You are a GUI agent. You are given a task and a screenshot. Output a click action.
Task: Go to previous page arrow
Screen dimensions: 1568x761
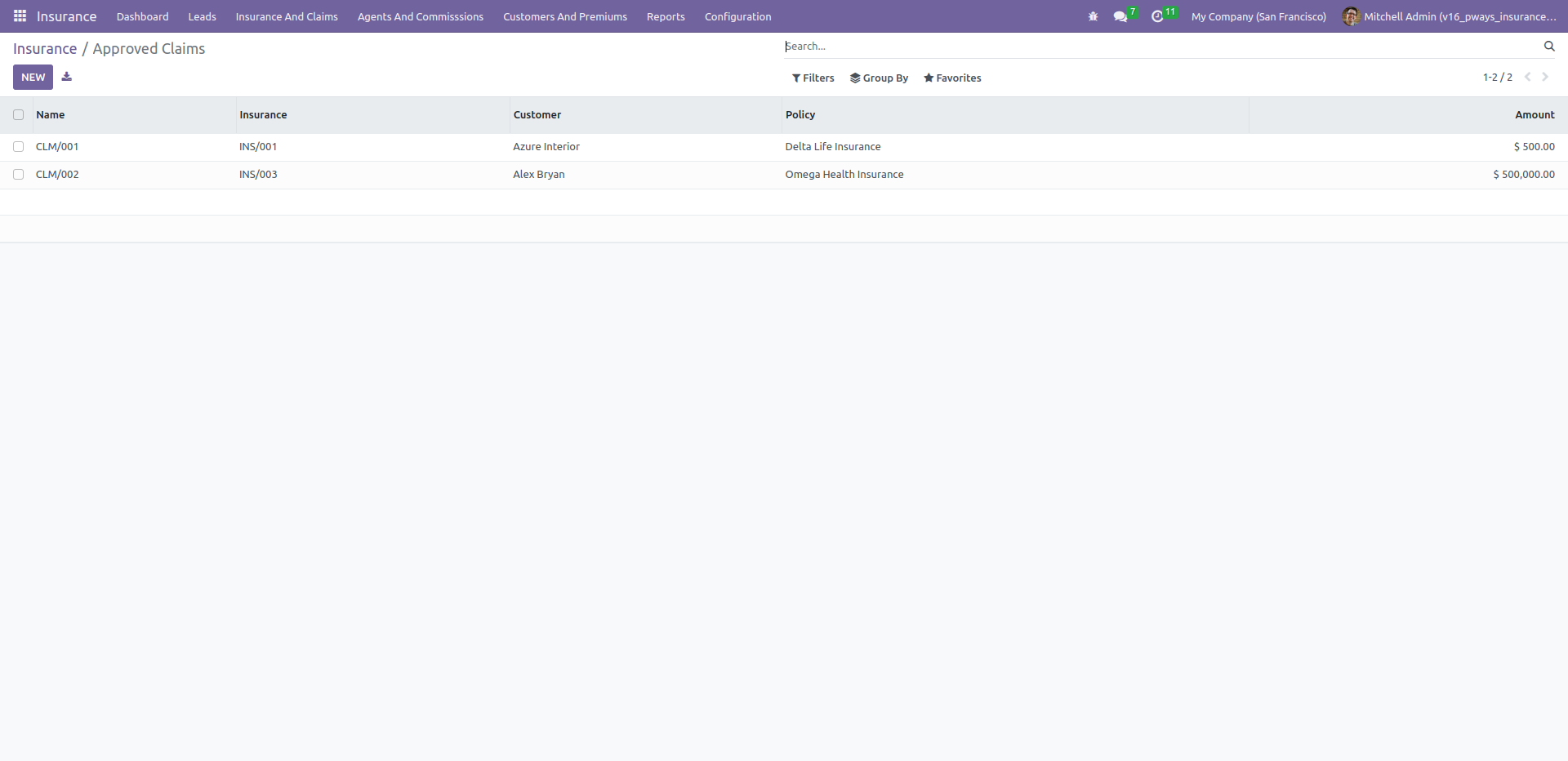click(1527, 77)
